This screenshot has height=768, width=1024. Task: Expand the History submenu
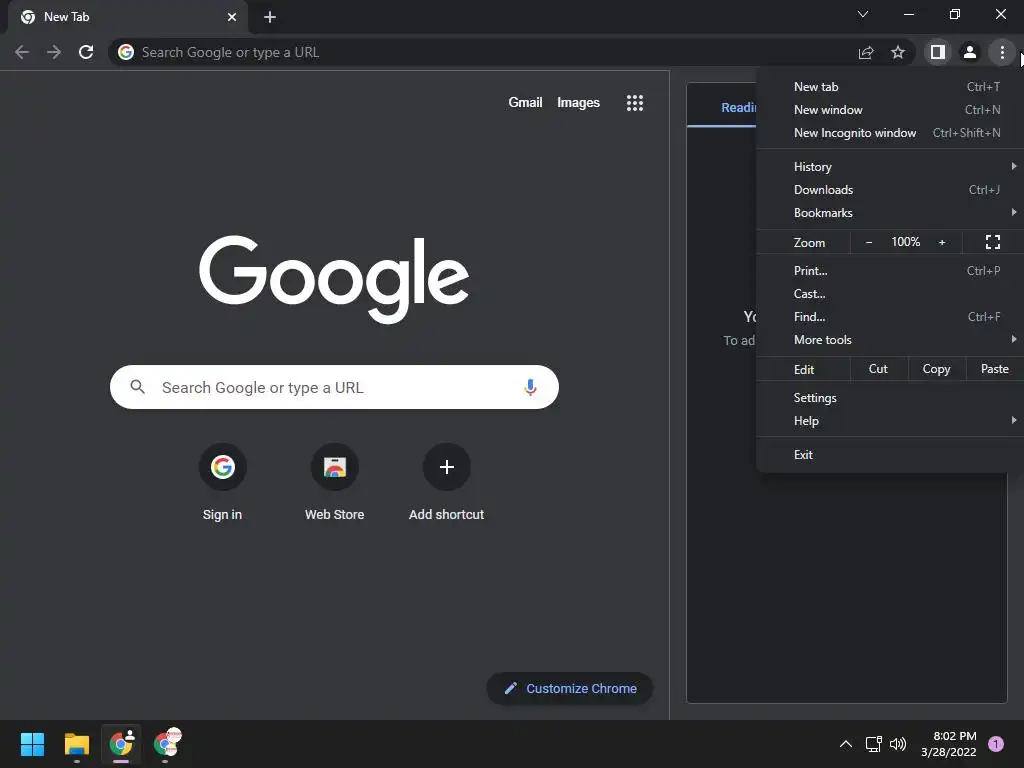890,167
